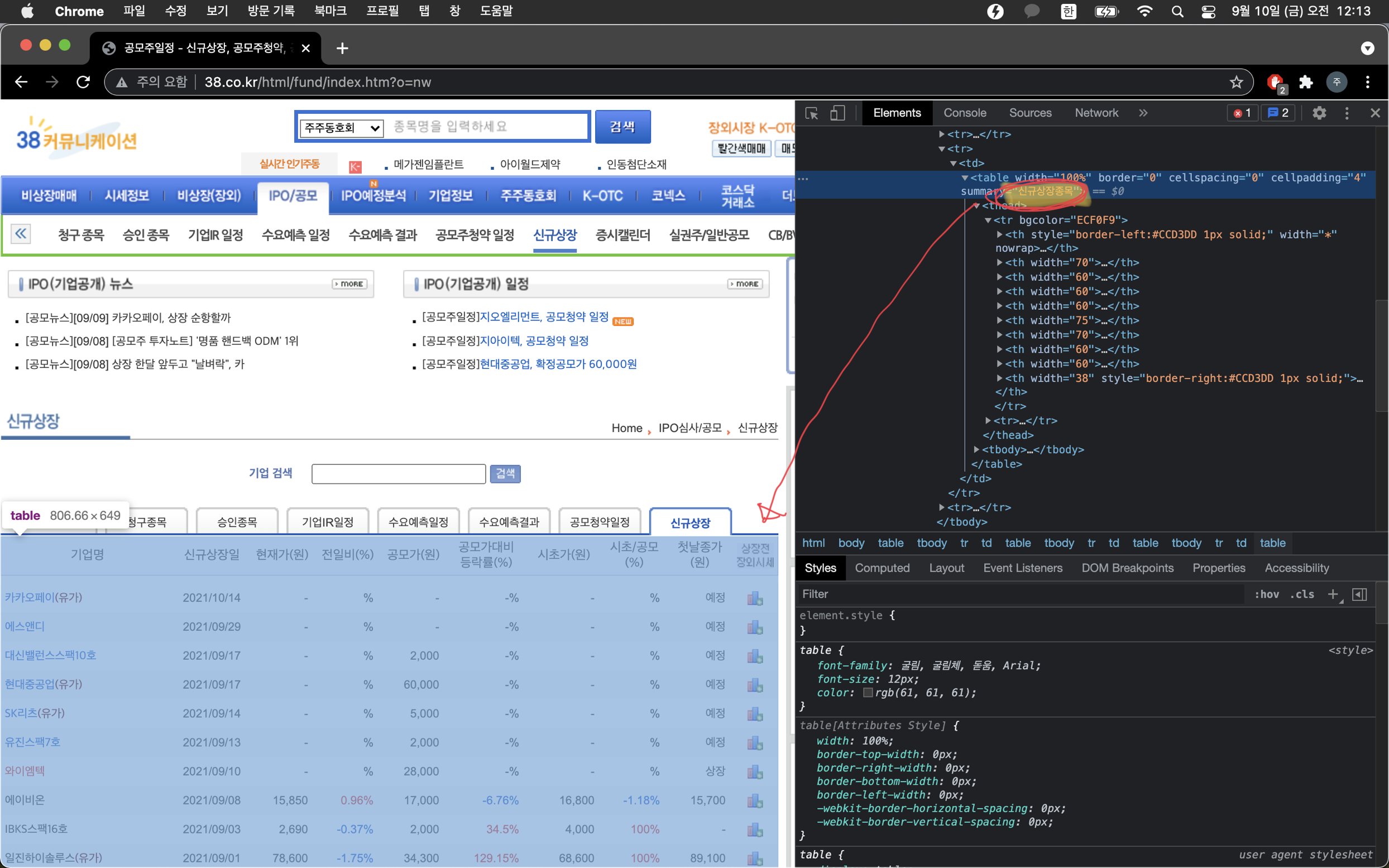1389x868 pixels.
Task: Show more DevTools tabs via the chevron
Action: pyautogui.click(x=1143, y=113)
